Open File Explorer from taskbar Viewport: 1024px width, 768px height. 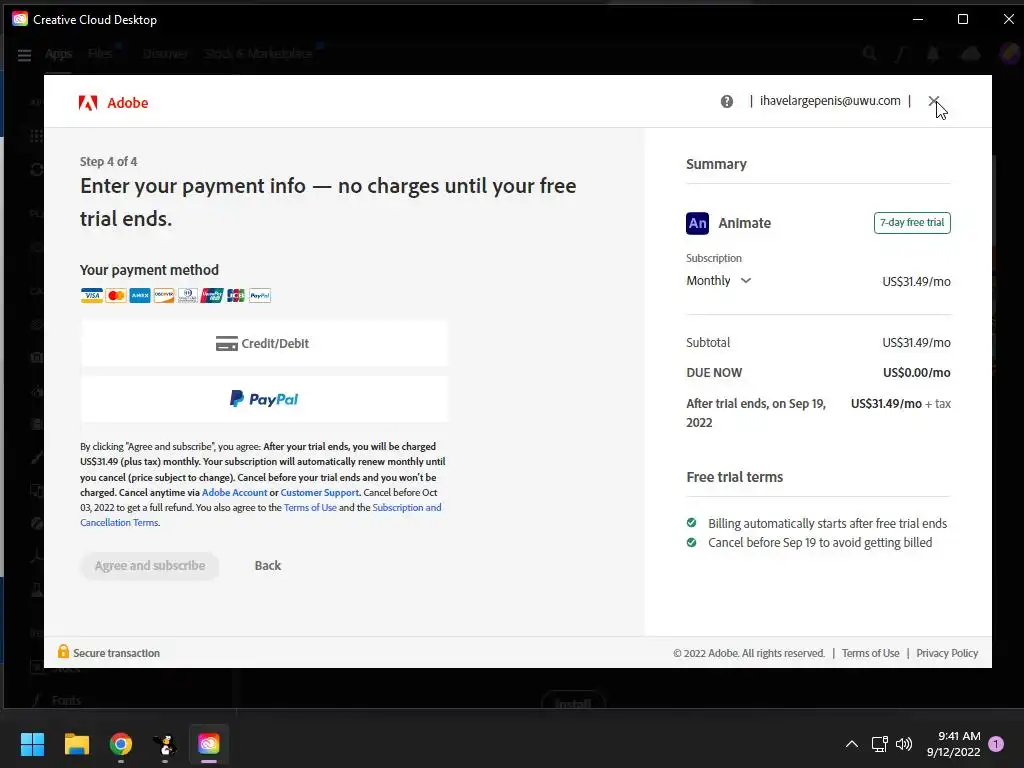tap(76, 744)
